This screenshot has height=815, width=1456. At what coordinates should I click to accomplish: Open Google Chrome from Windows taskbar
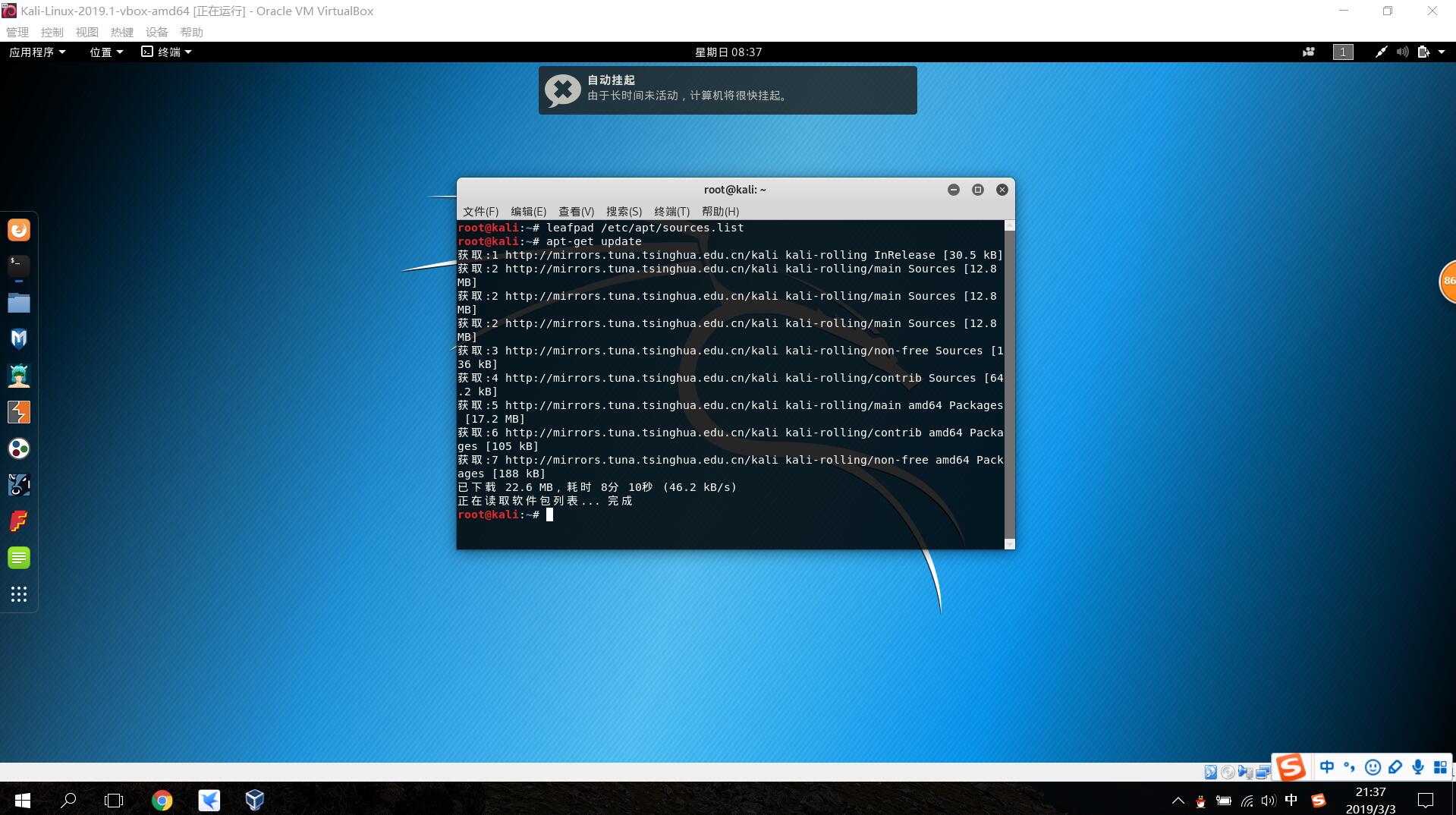[x=162, y=800]
